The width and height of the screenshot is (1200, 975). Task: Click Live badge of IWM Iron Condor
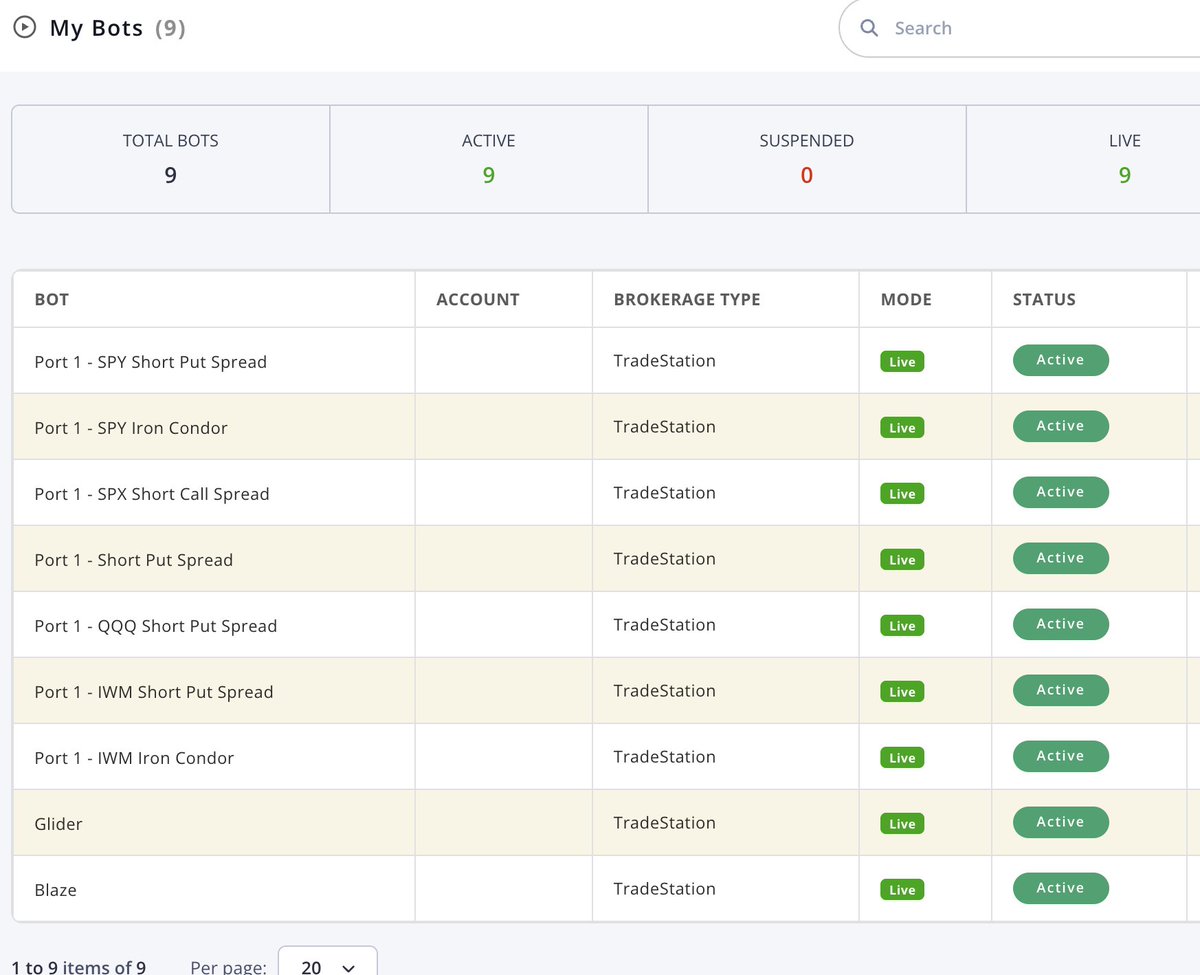coord(902,758)
